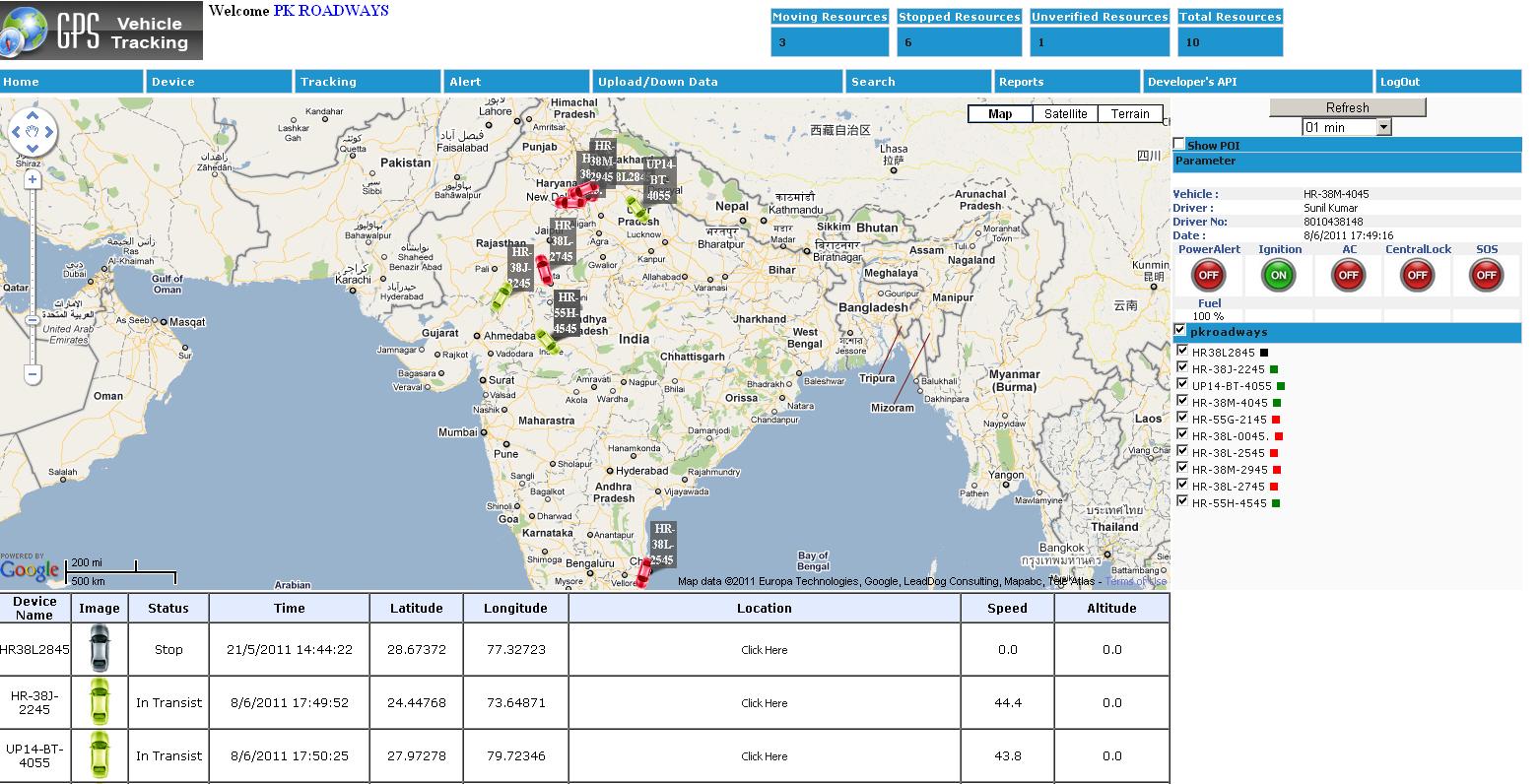
Task: Click the green car marker below HR-55H-4545 label
Action: click(x=548, y=342)
